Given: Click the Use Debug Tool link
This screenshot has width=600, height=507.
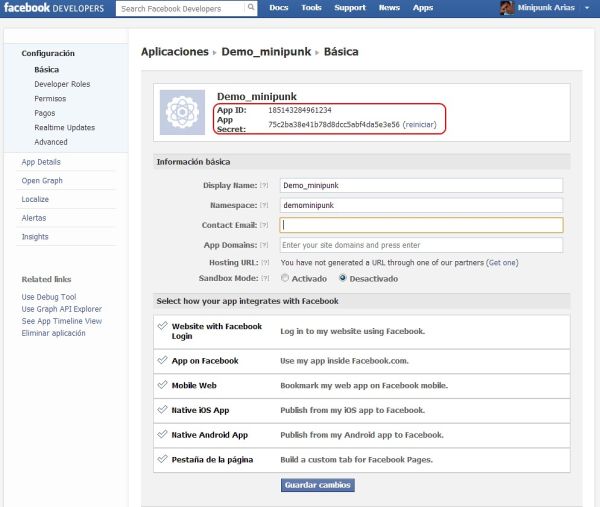Looking at the screenshot, I should [49, 297].
